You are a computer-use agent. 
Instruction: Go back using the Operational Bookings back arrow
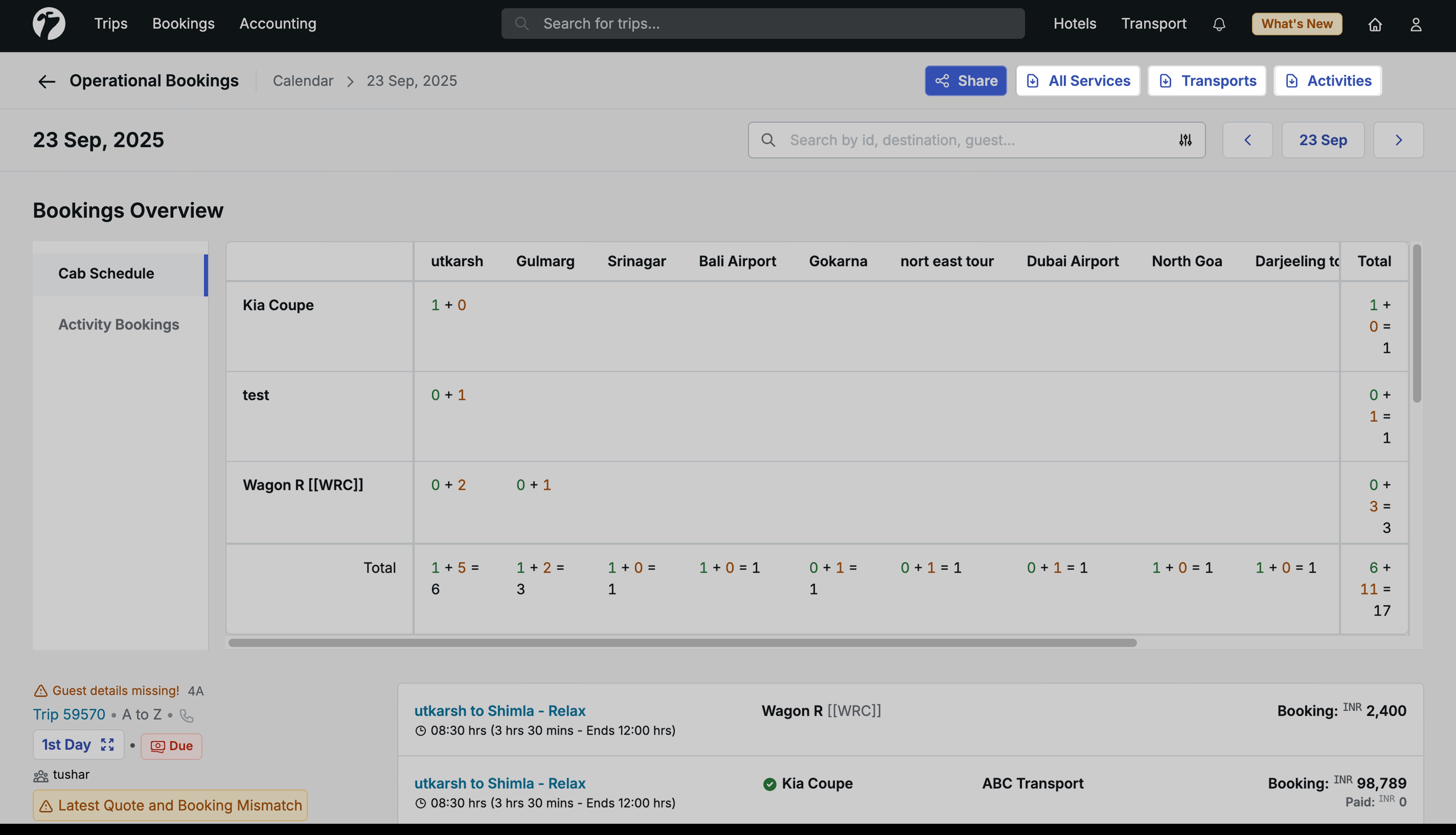click(x=47, y=81)
